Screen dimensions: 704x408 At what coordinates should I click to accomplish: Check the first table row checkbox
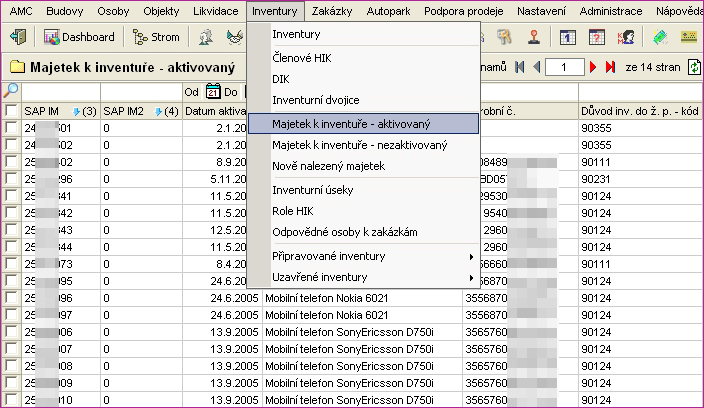[x=10, y=128]
